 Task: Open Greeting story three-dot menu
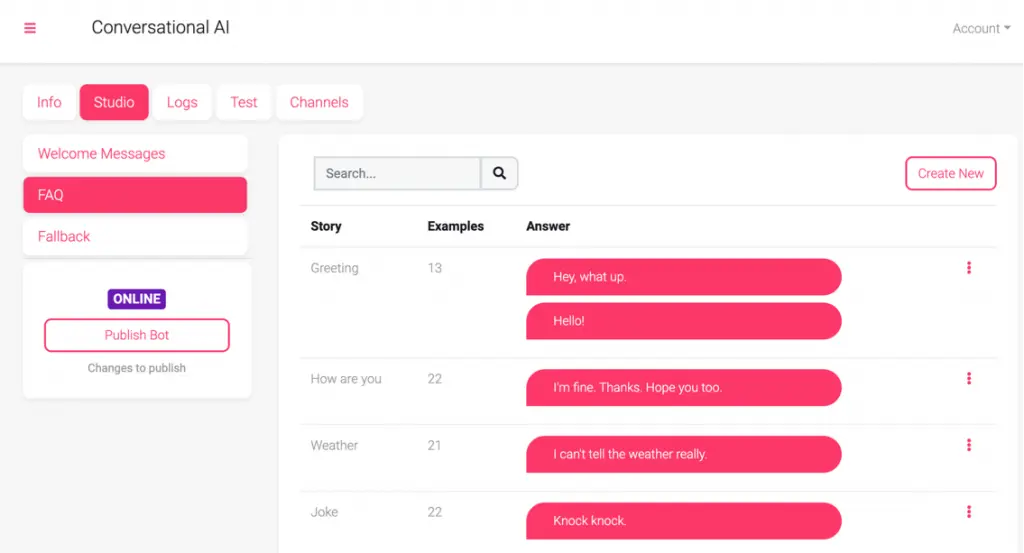968,268
